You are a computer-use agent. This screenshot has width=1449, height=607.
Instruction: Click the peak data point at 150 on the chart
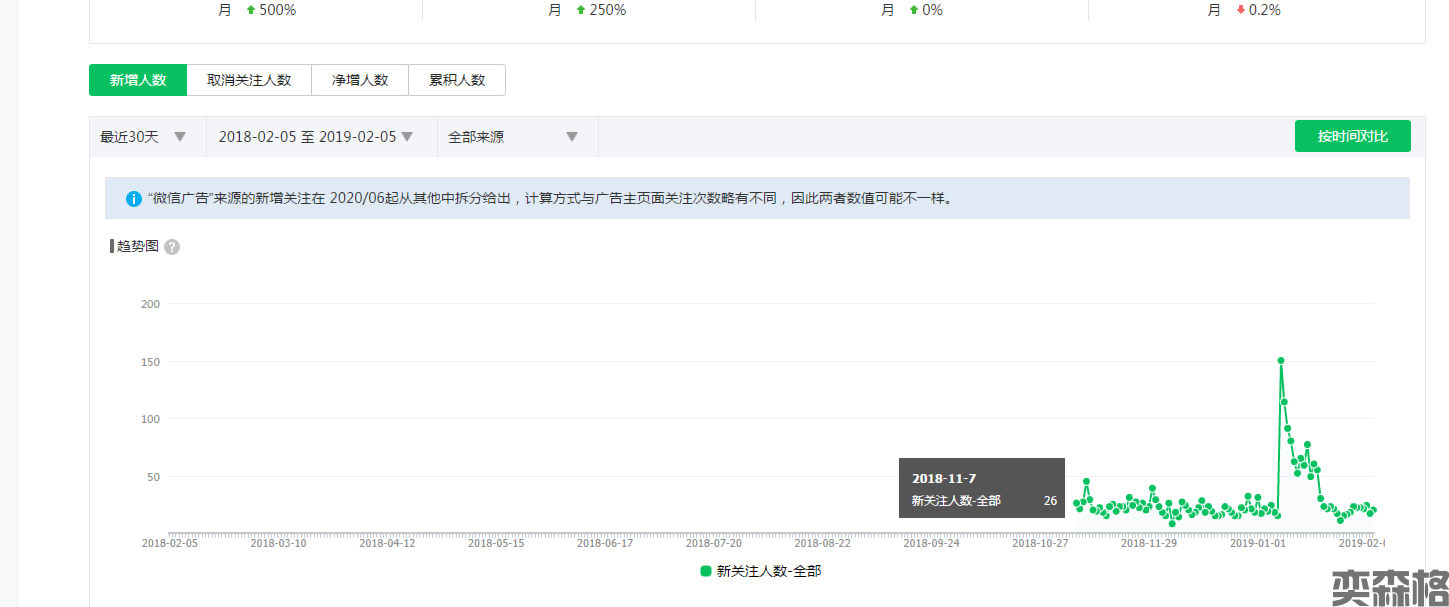[1281, 361]
